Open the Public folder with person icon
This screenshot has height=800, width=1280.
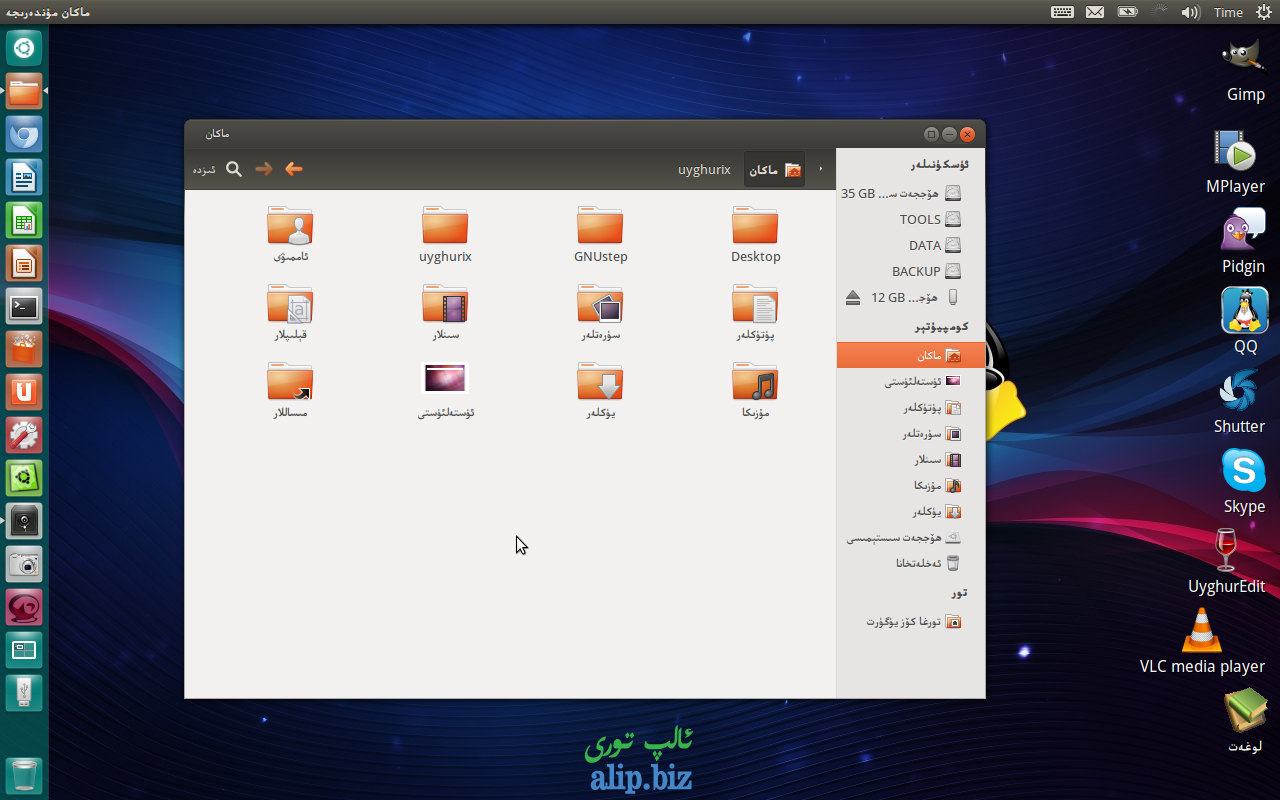coord(290,235)
